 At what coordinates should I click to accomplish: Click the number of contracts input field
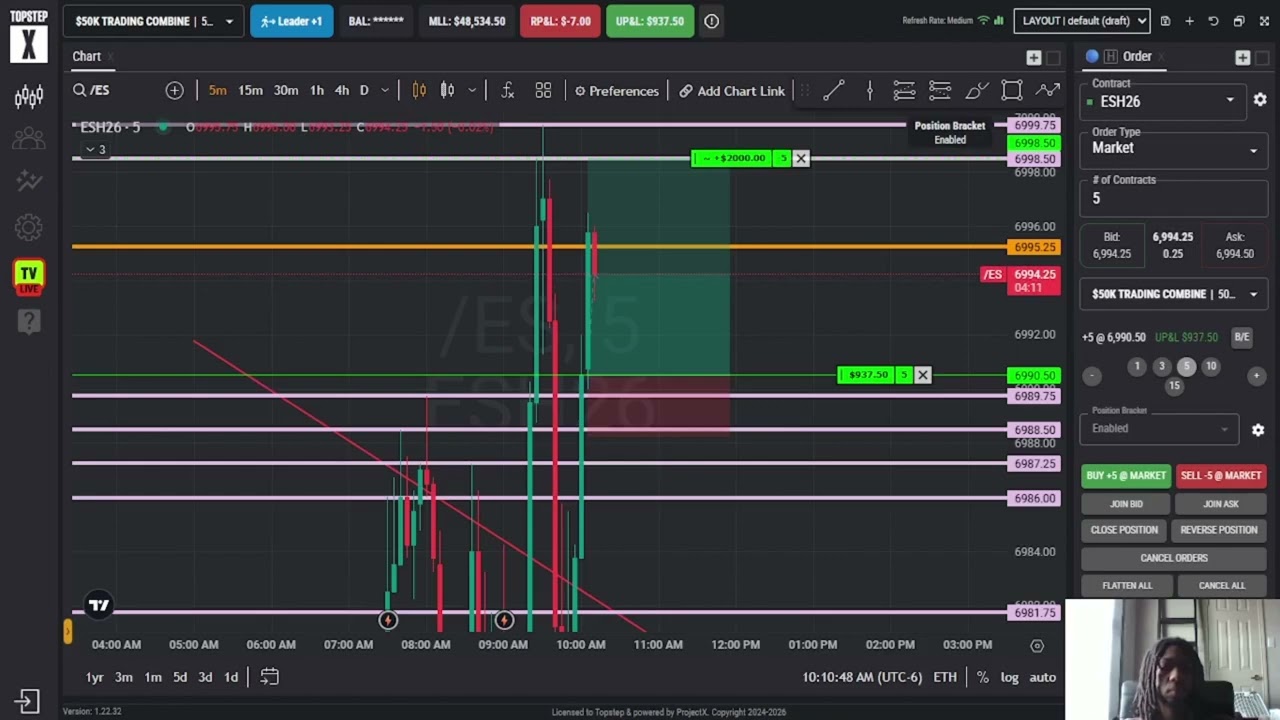(1172, 199)
